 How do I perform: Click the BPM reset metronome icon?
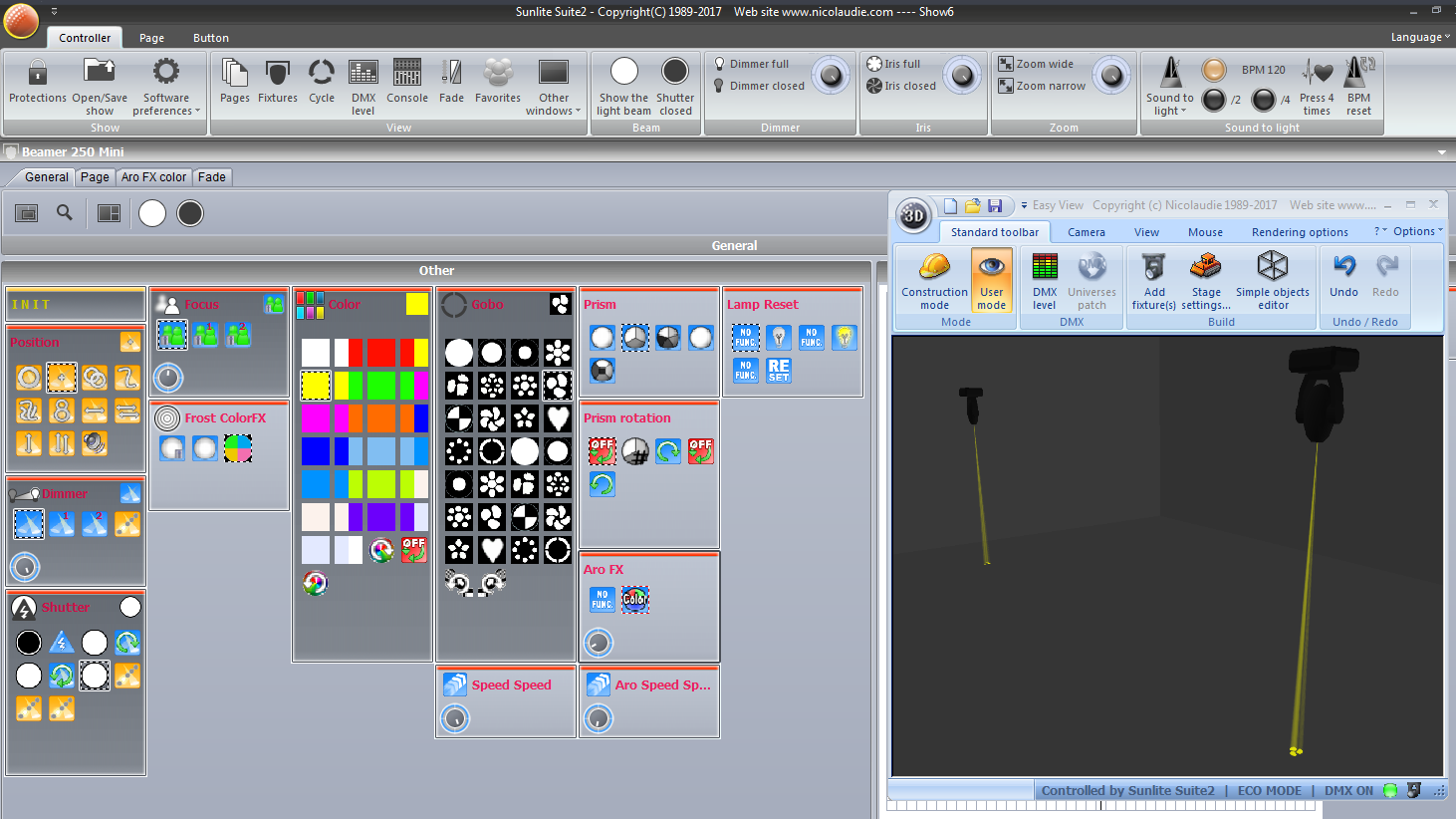click(1359, 73)
